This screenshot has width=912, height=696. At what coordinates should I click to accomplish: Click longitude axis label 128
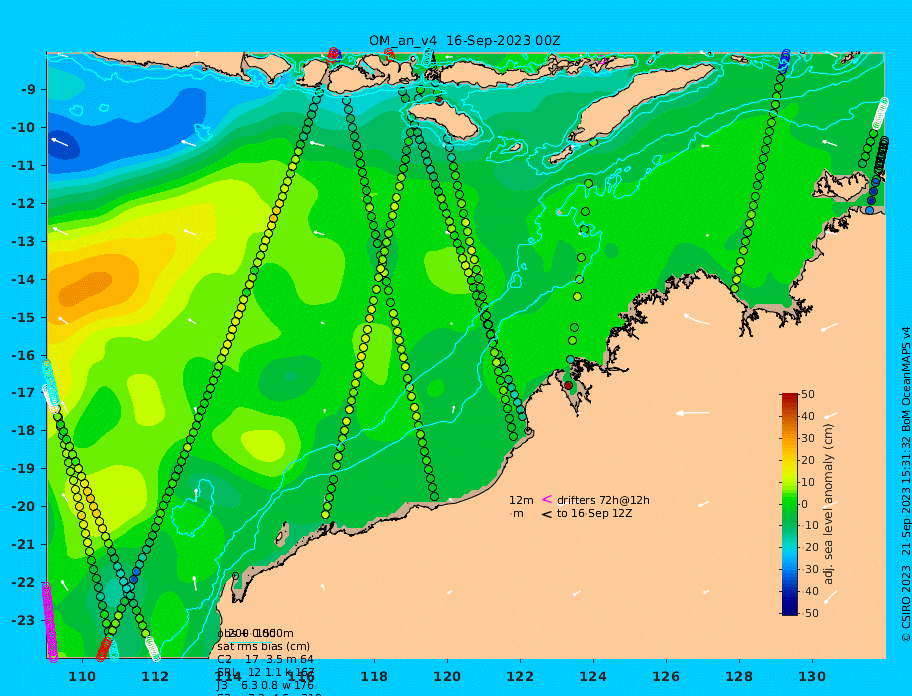739,677
